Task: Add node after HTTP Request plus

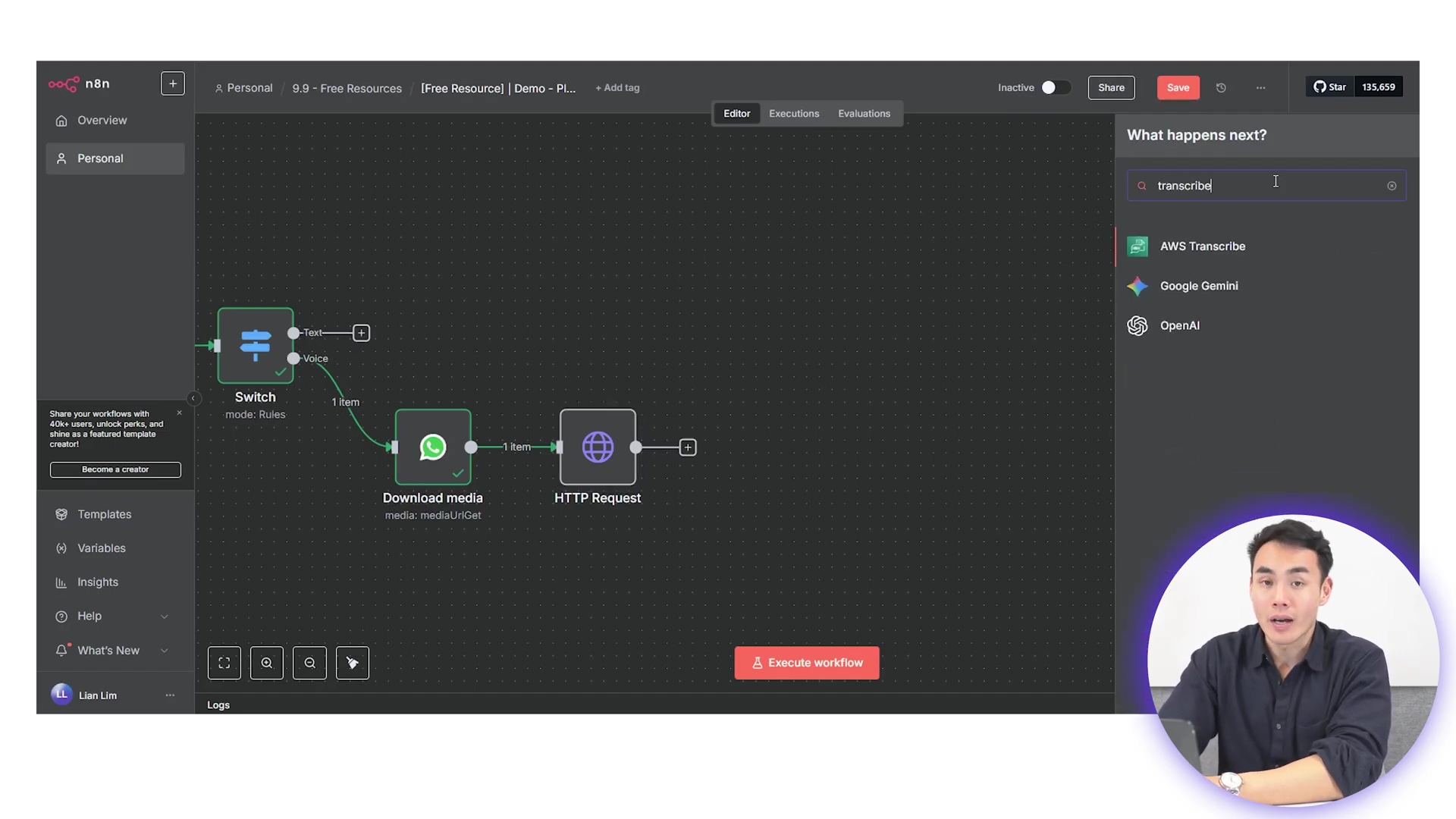Action: pos(688,447)
